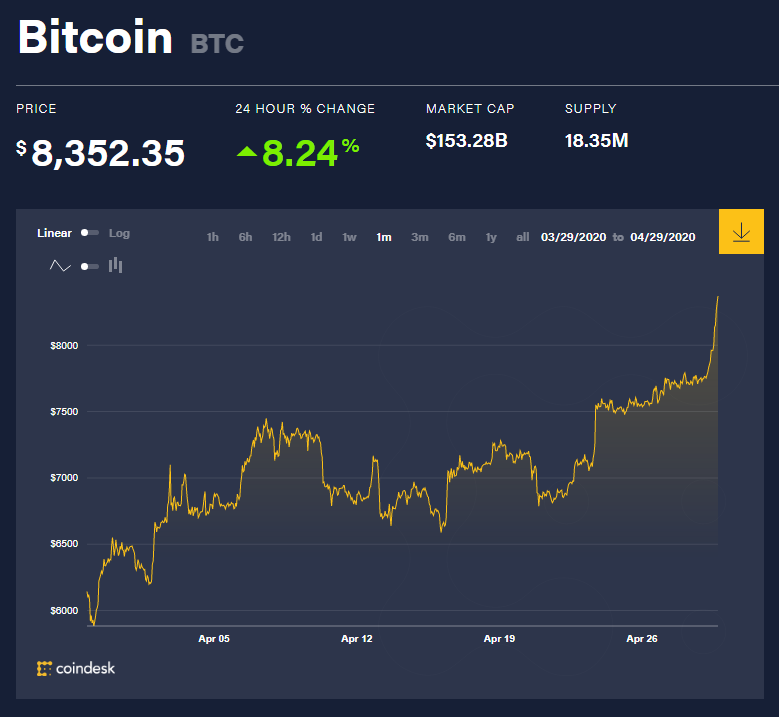Switch chart to 1y range
Image resolution: width=779 pixels, height=717 pixels.
[491, 237]
